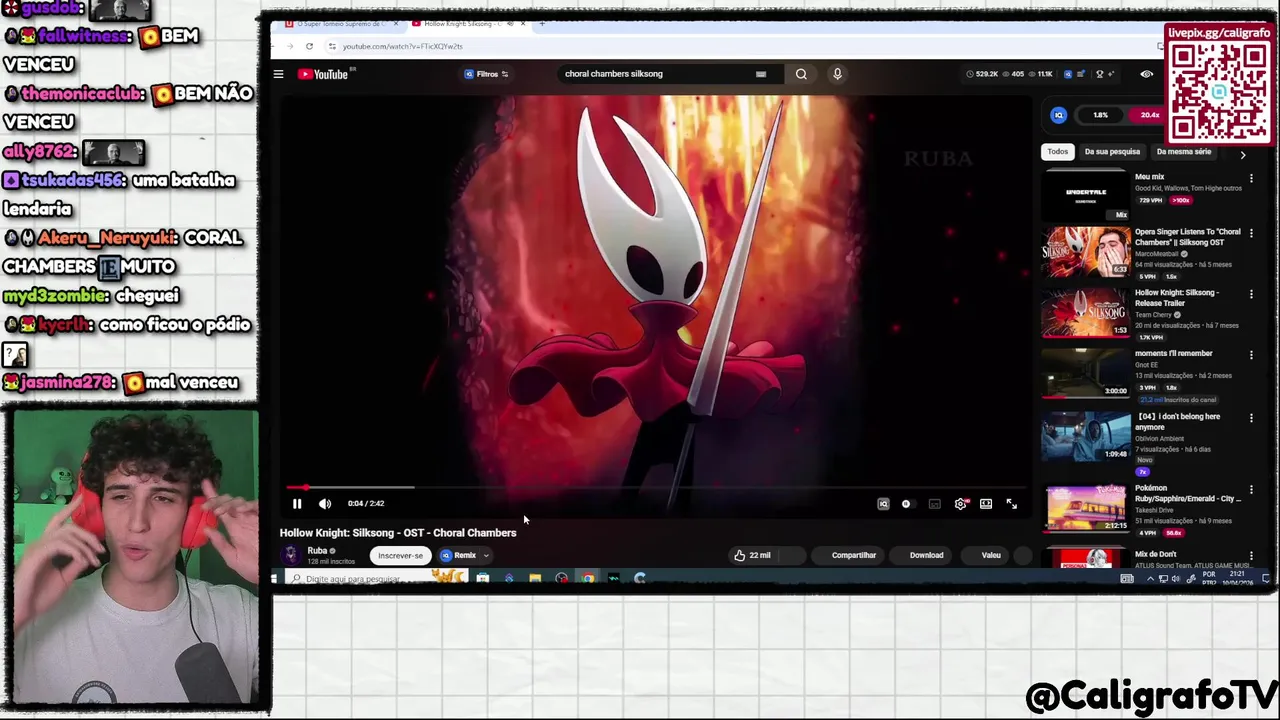Select the Todos chip in the sidebar
This screenshot has height=720, width=1280.
[x=1058, y=152]
